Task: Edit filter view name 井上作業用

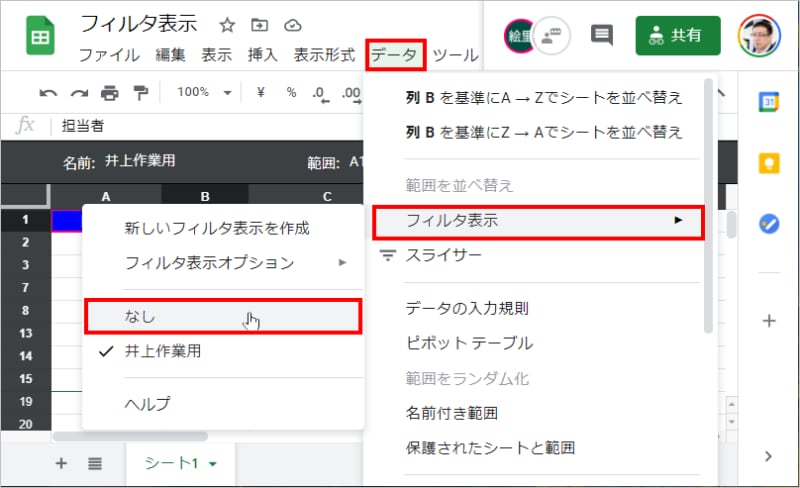Action: pos(140,161)
